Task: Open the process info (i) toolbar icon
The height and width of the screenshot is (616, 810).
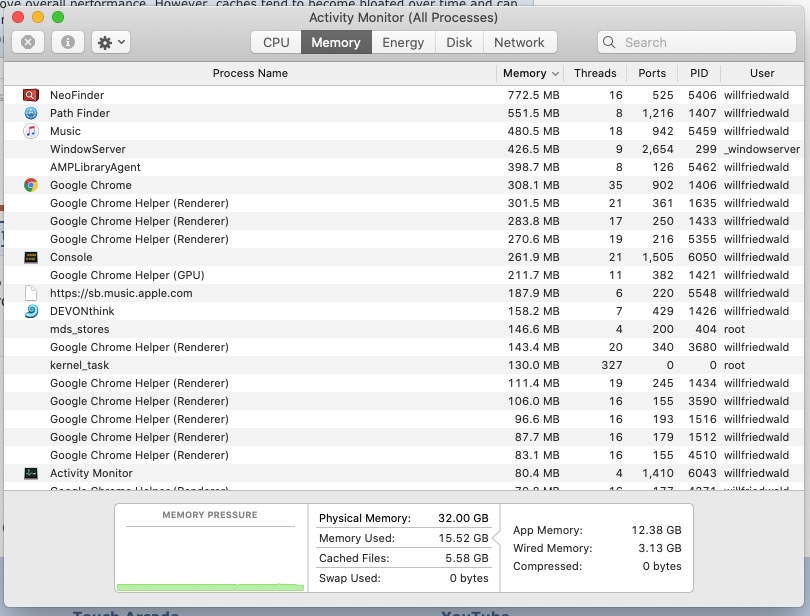Action: (68, 42)
